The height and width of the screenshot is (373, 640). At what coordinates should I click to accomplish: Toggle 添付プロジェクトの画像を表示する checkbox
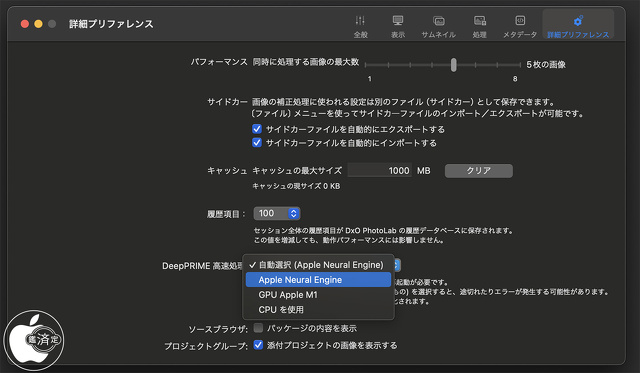click(x=258, y=345)
